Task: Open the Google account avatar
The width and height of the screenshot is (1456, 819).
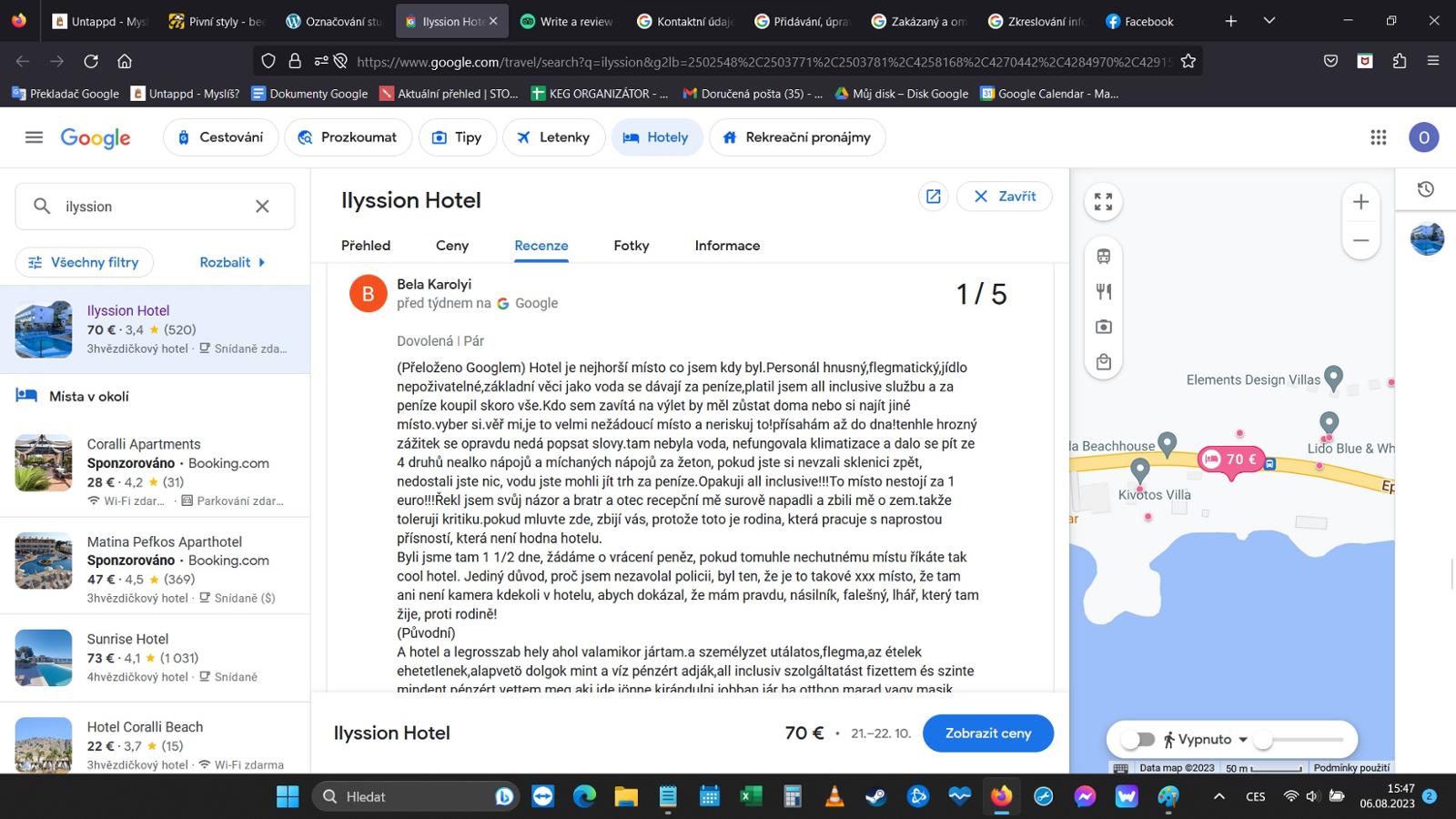Action: pyautogui.click(x=1424, y=137)
